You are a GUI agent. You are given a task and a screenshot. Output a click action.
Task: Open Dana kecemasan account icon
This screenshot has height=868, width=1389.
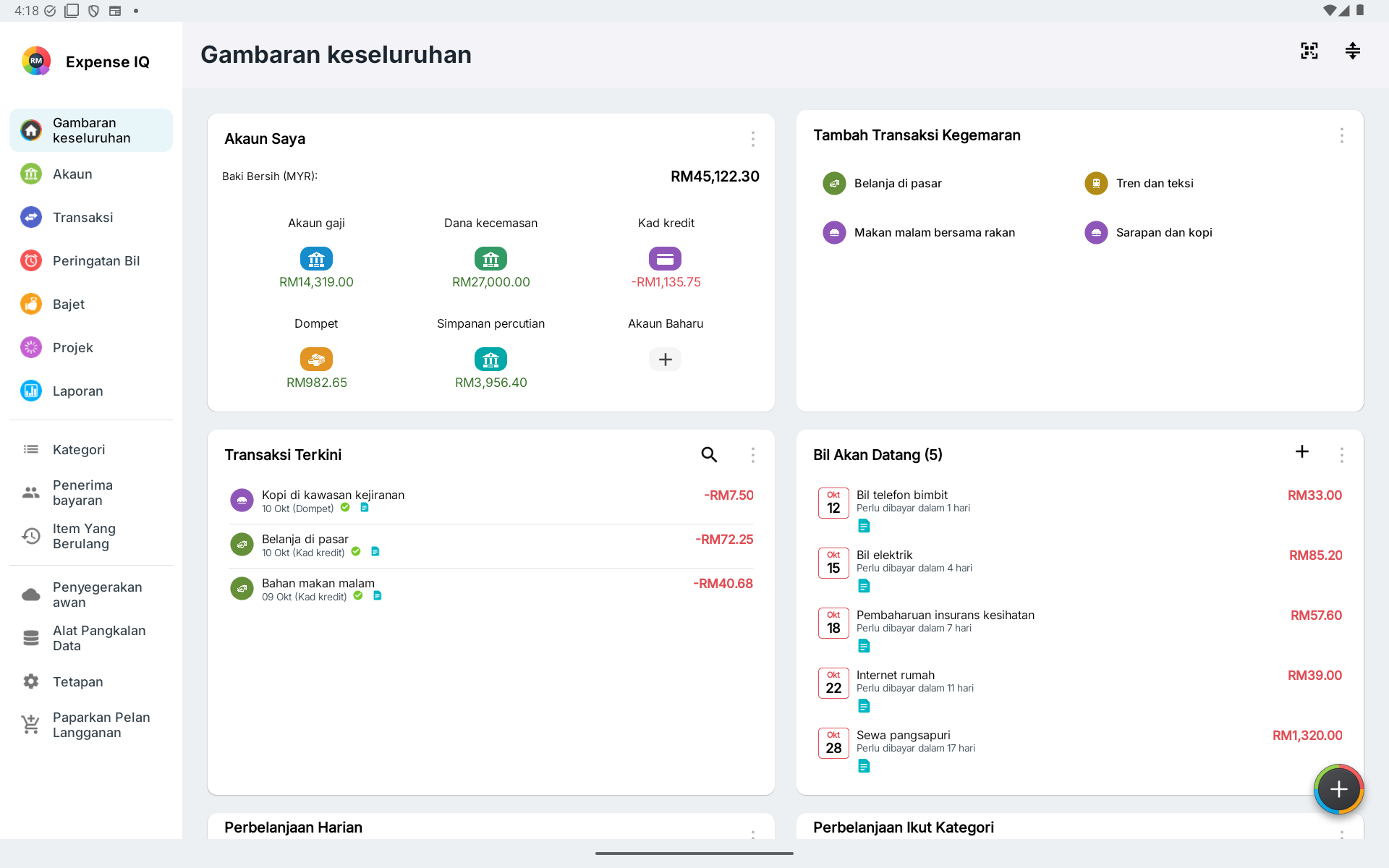coord(490,258)
